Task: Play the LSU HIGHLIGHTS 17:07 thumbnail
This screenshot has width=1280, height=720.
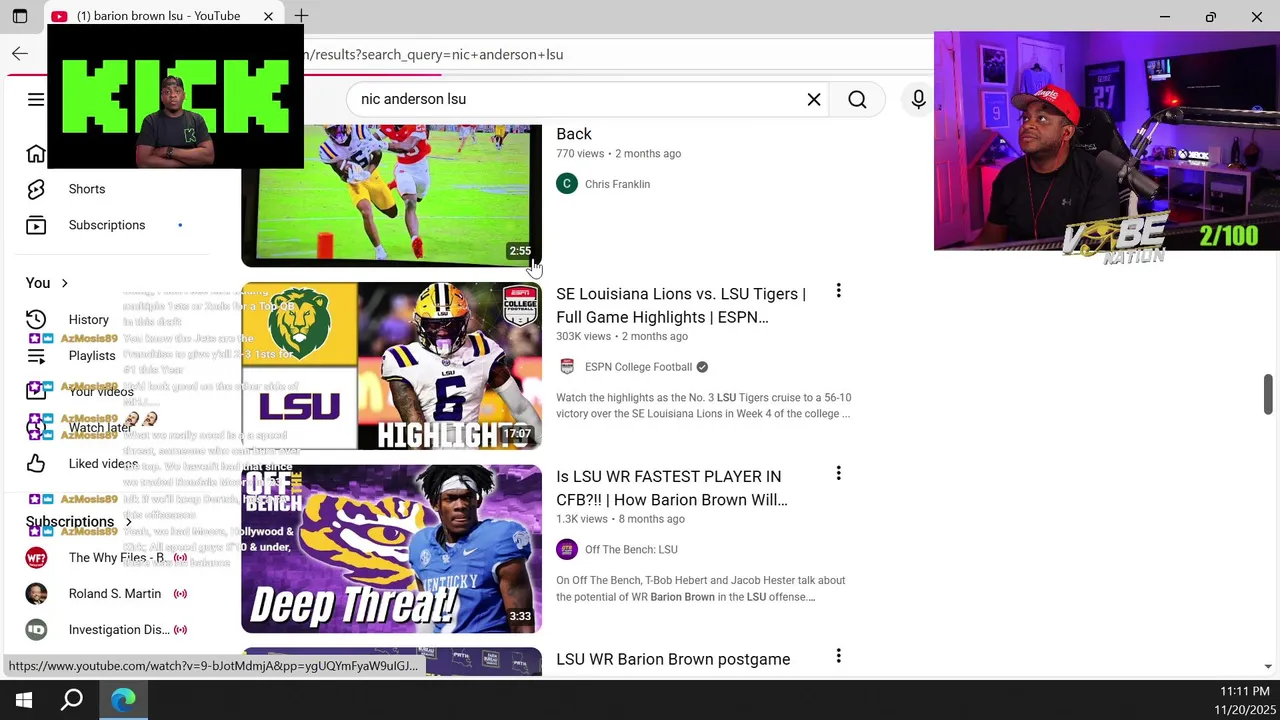Action: (391, 366)
